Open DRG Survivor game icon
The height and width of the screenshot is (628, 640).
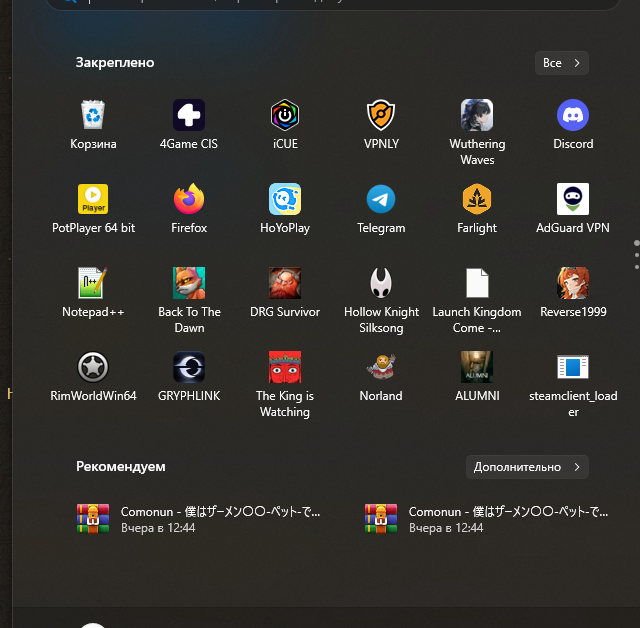point(285,283)
